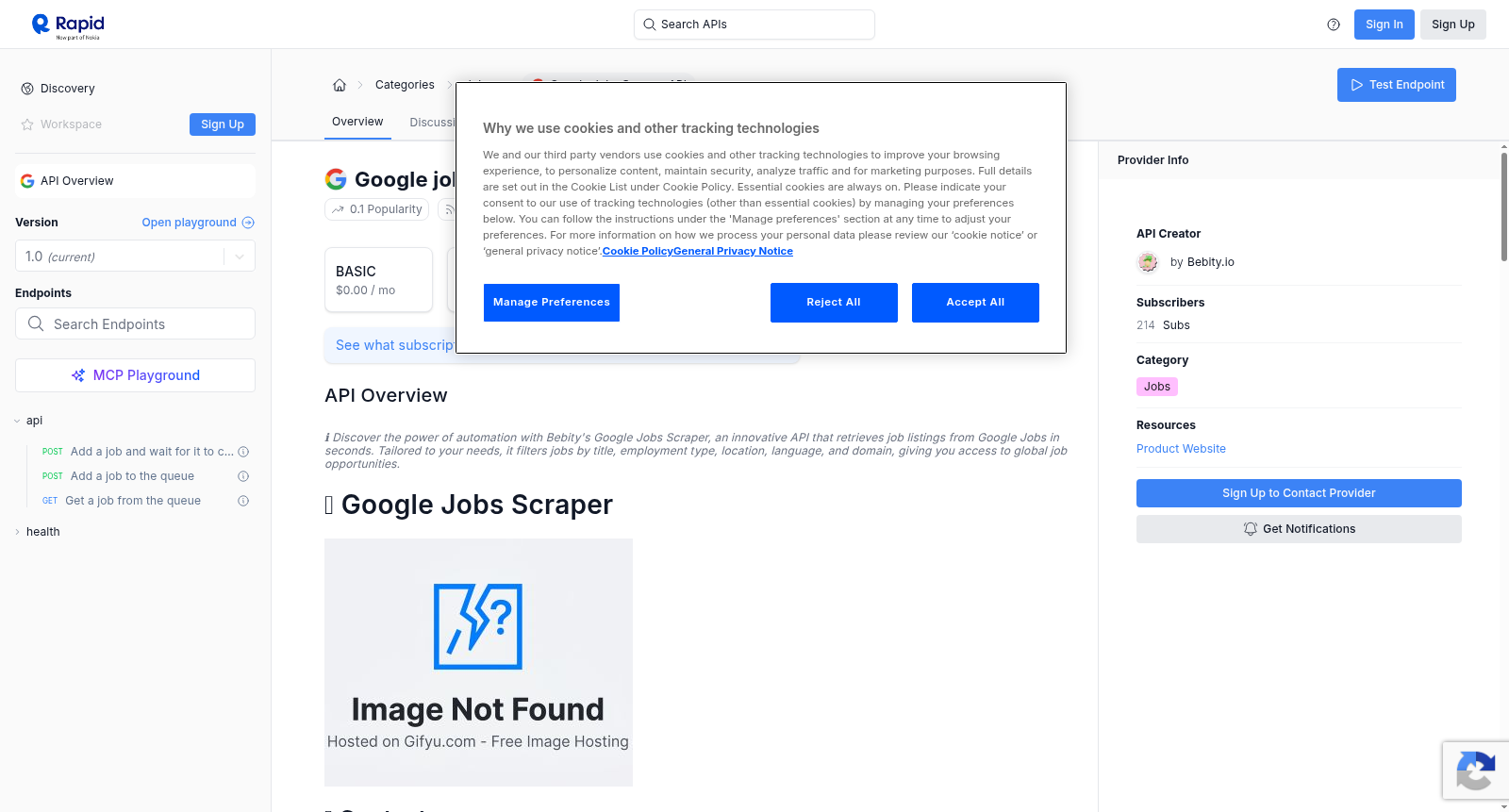1509x812 pixels.
Task: Click the 0.1 Popularity badge
Action: [x=377, y=209]
